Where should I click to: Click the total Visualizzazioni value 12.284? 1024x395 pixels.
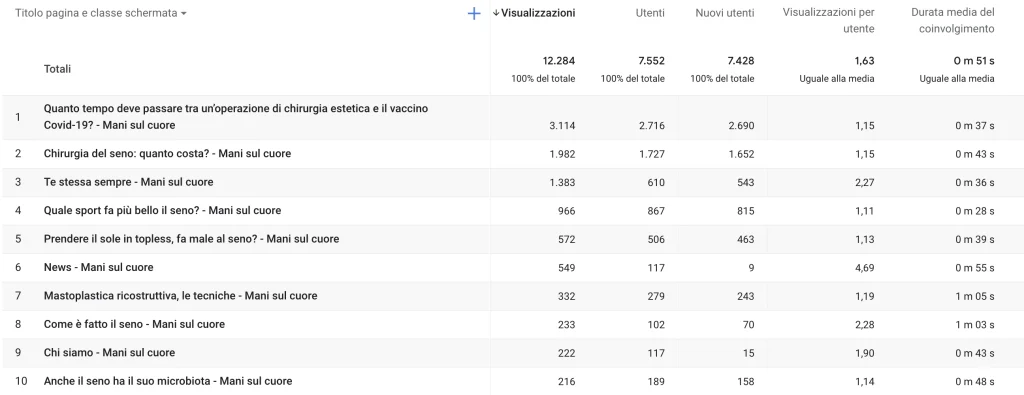(559, 61)
